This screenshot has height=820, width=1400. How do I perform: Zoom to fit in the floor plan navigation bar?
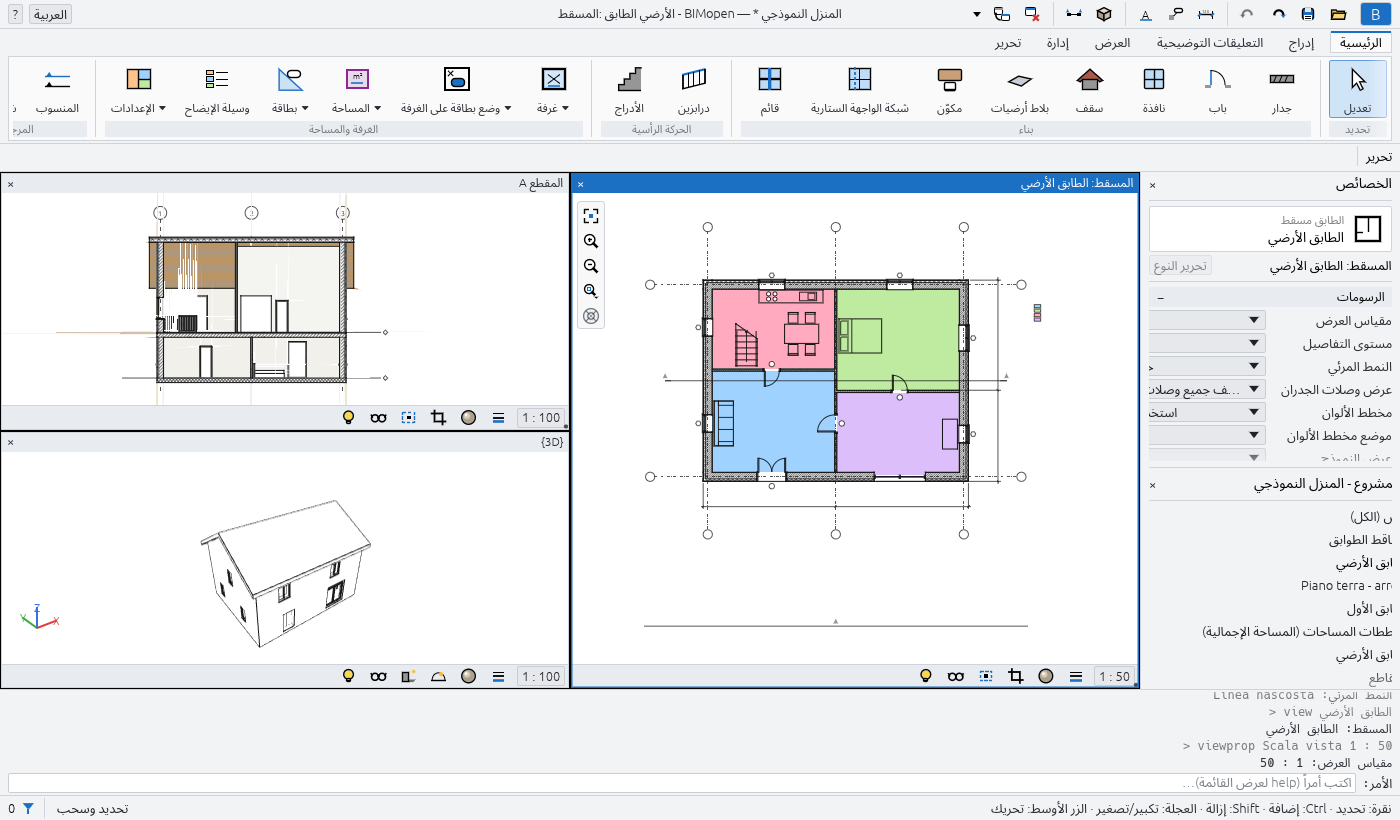(x=591, y=216)
